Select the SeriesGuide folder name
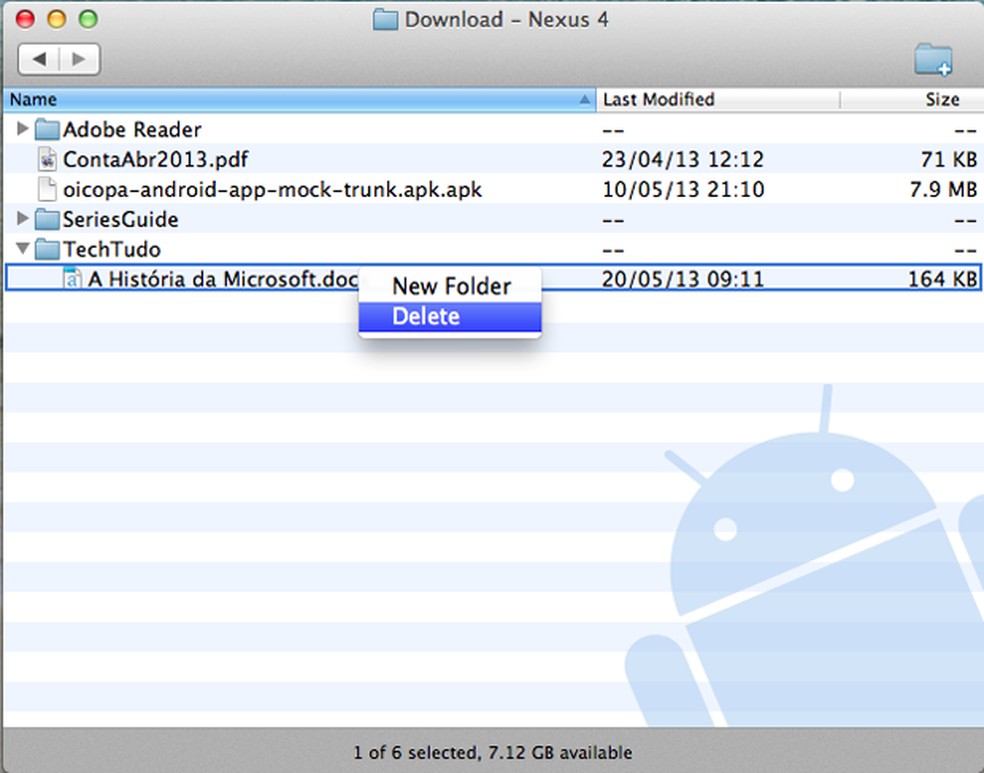 120,220
